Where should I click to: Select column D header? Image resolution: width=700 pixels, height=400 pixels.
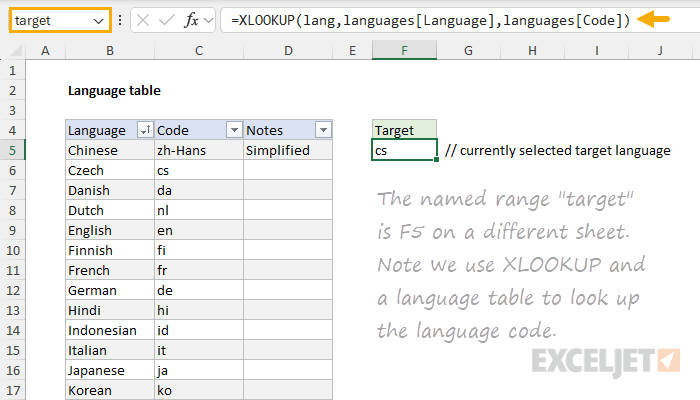(x=288, y=50)
